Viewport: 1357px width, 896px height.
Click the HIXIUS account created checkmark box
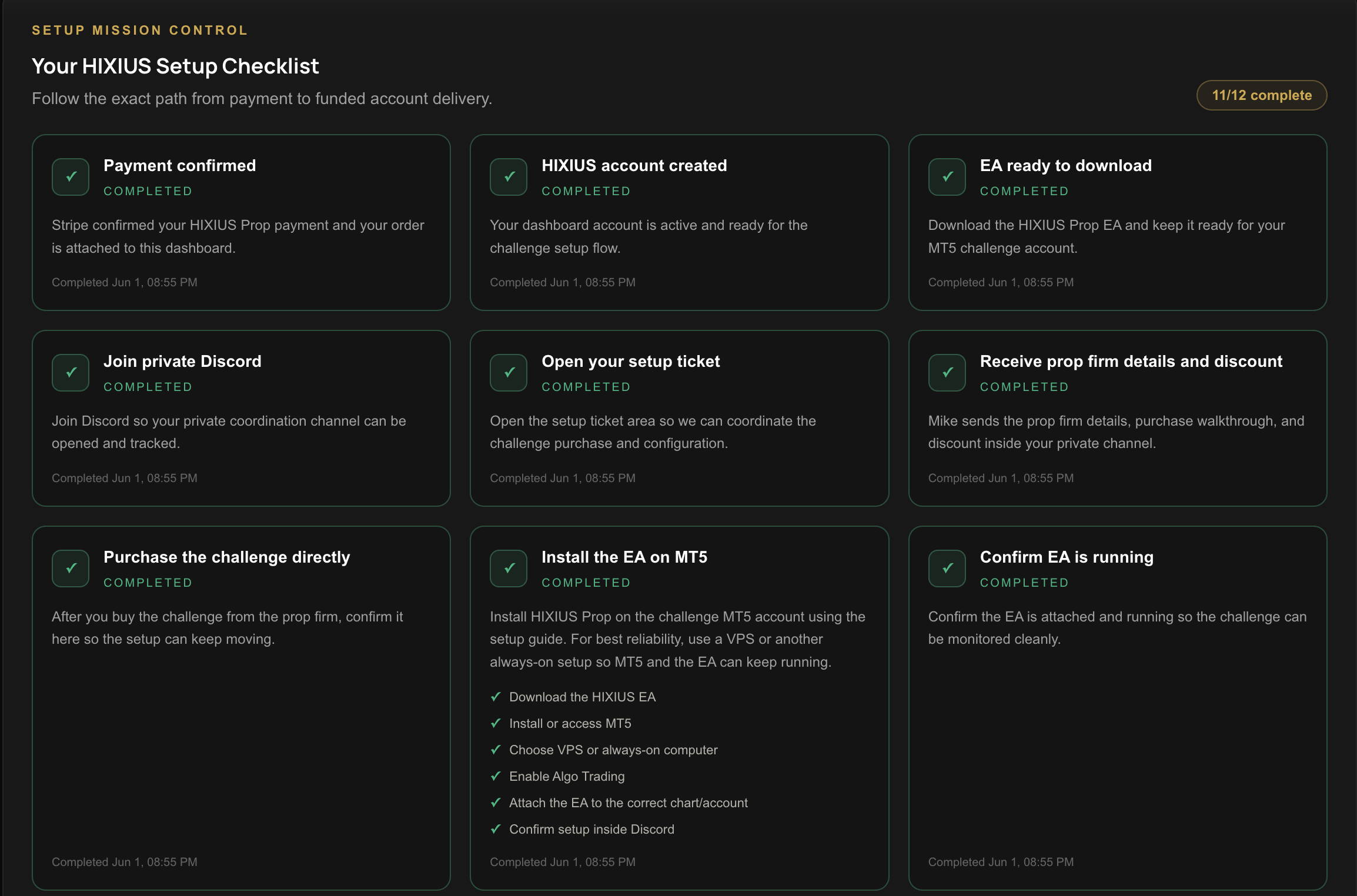coord(509,176)
